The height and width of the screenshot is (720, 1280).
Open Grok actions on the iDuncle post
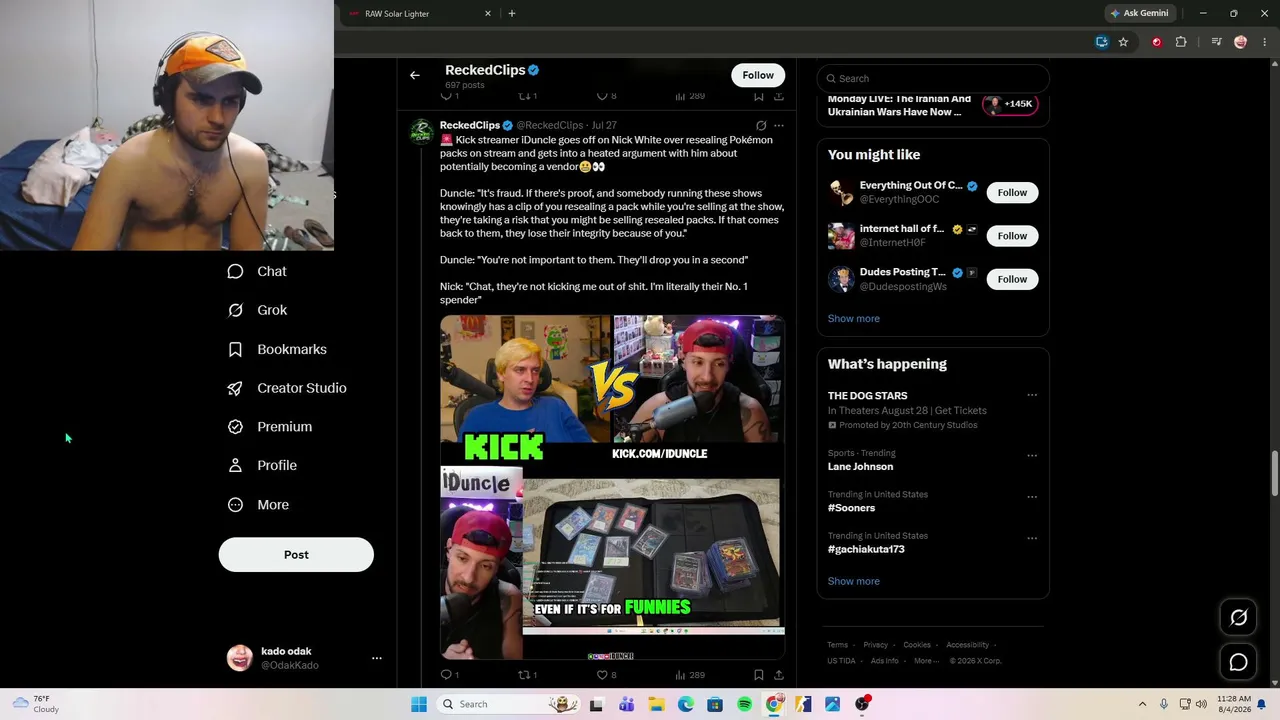(761, 126)
